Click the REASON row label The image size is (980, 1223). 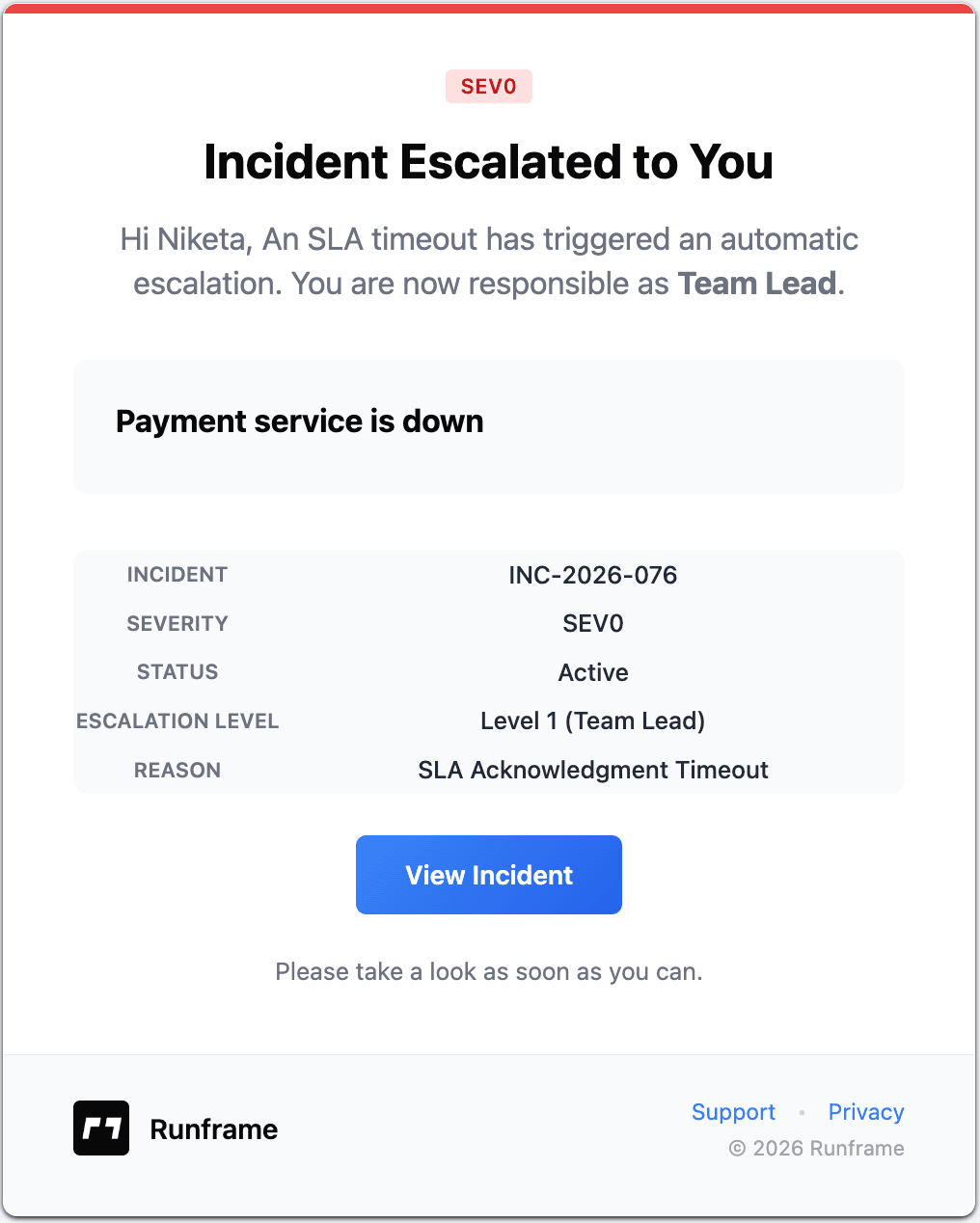tap(177, 770)
